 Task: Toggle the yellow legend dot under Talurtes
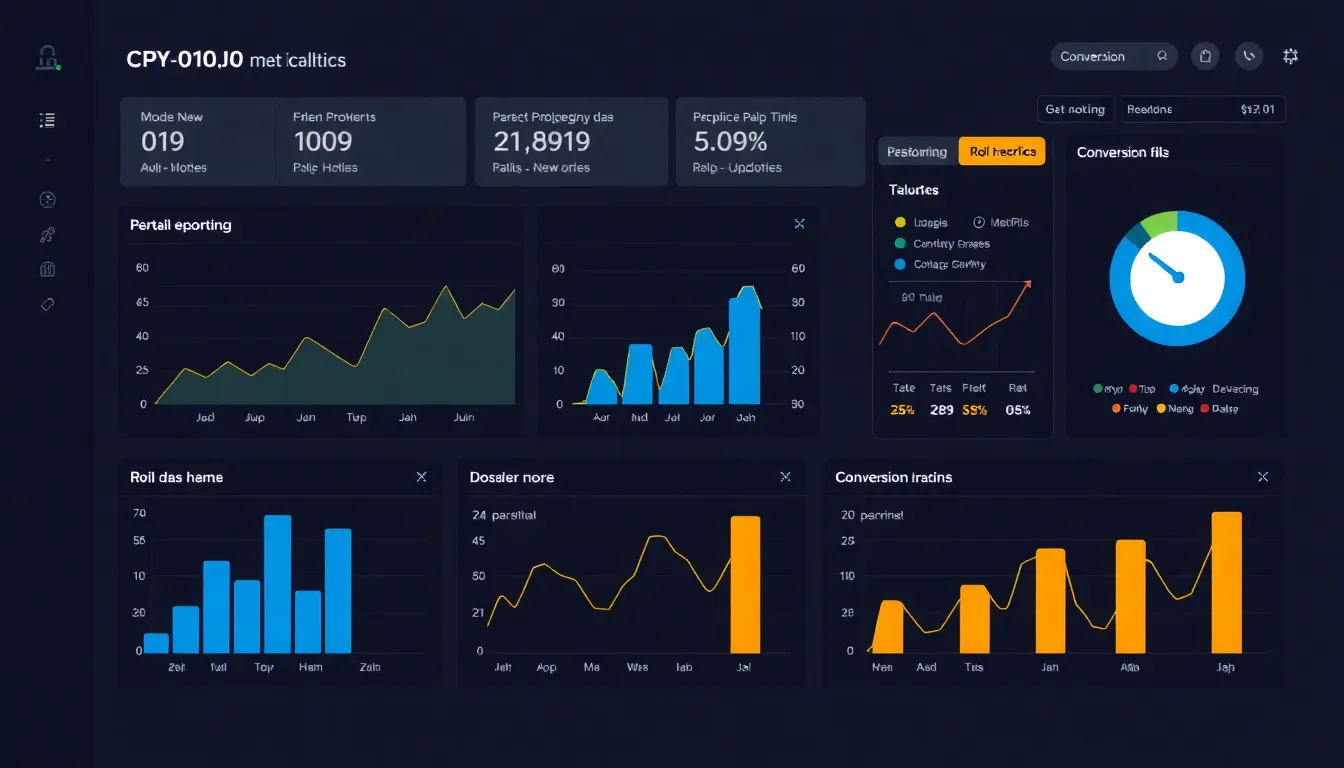coord(900,222)
